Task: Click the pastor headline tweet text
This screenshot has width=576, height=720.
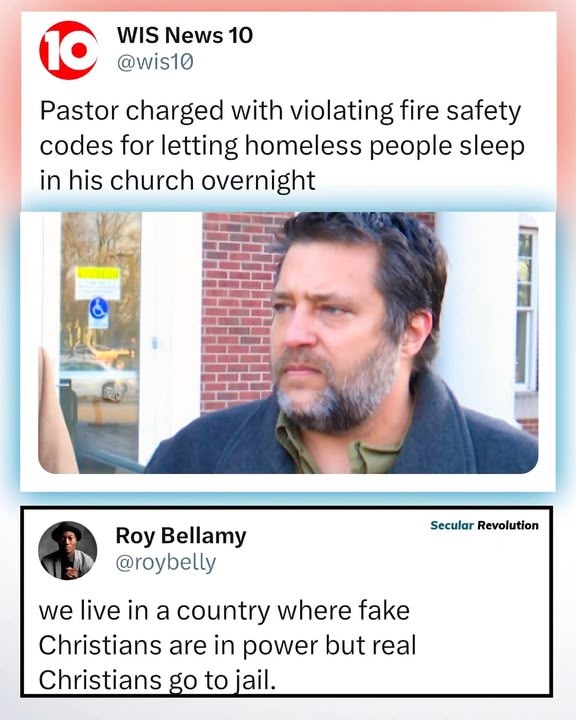Action: [x=282, y=146]
